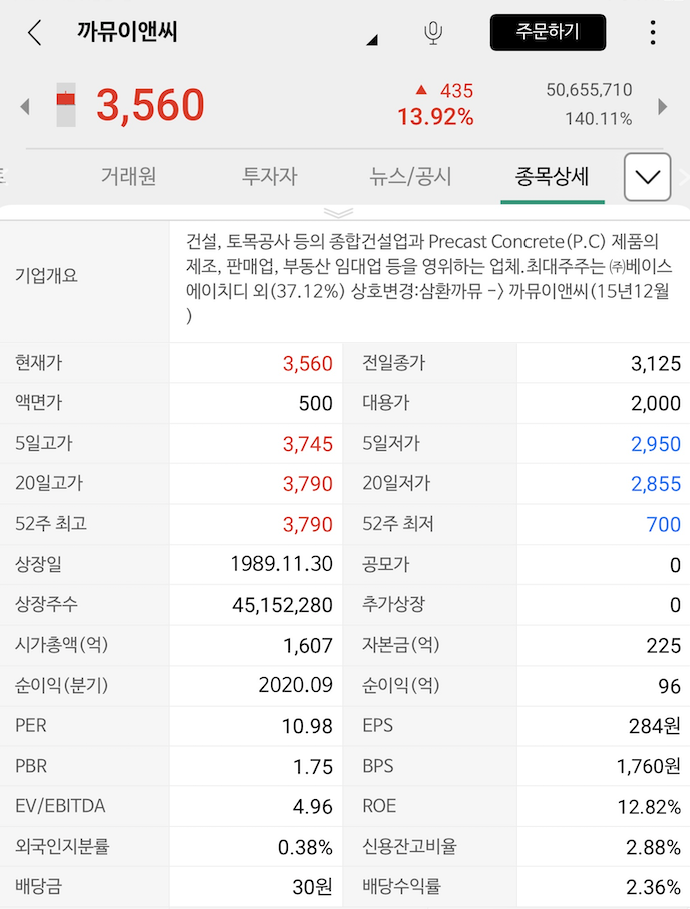
Task: Tap the red candlestick chart icon
Action: coord(66,105)
